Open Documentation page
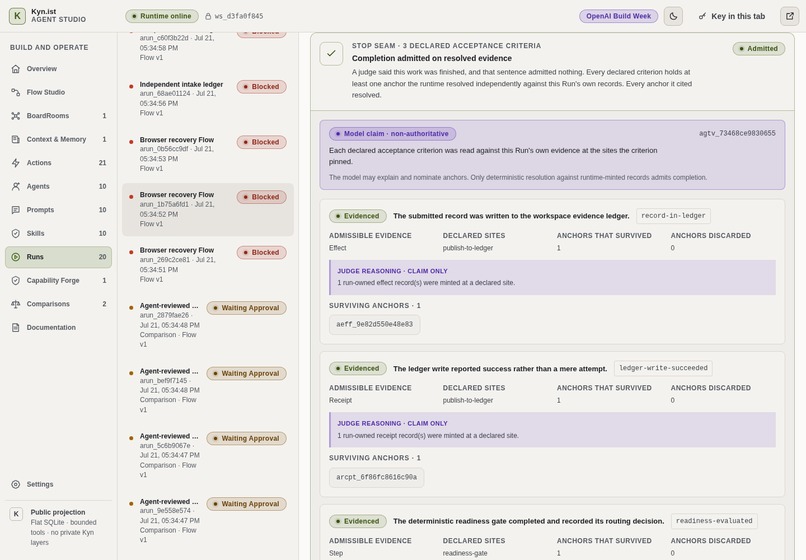Image resolution: width=806 pixels, height=560 pixels. click(59, 328)
